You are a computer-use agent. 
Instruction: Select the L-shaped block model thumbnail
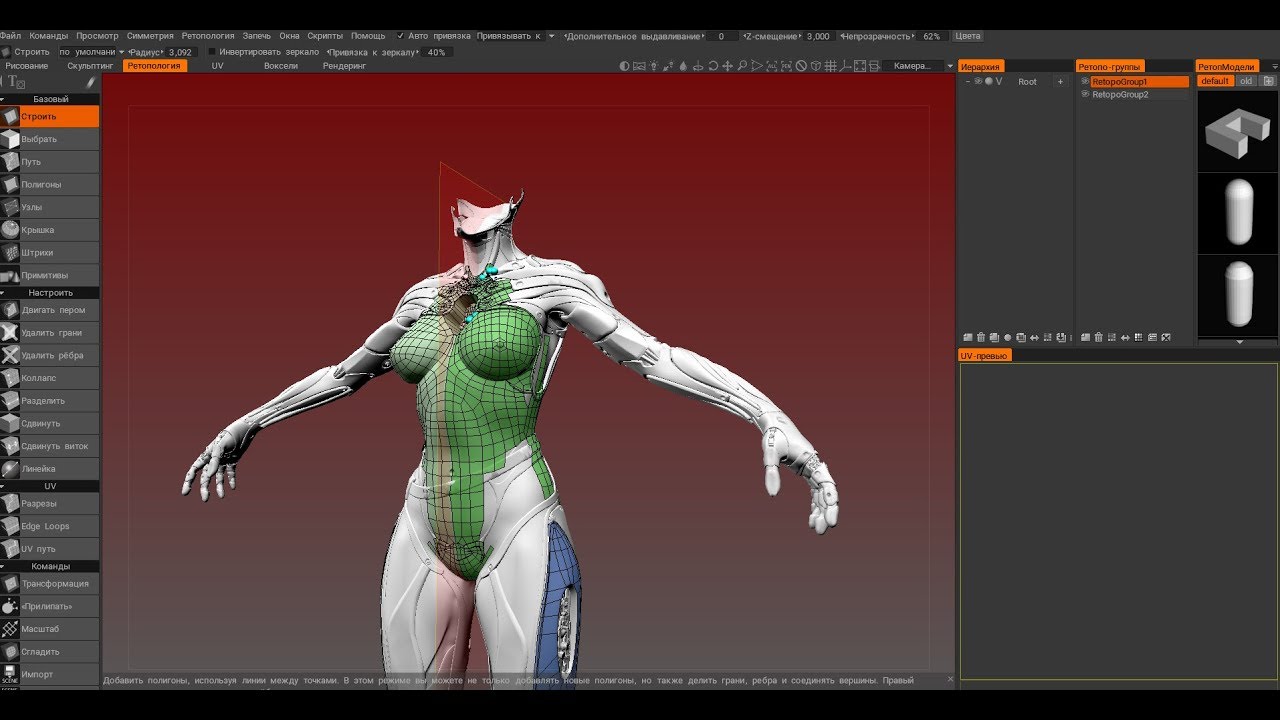(x=1238, y=131)
